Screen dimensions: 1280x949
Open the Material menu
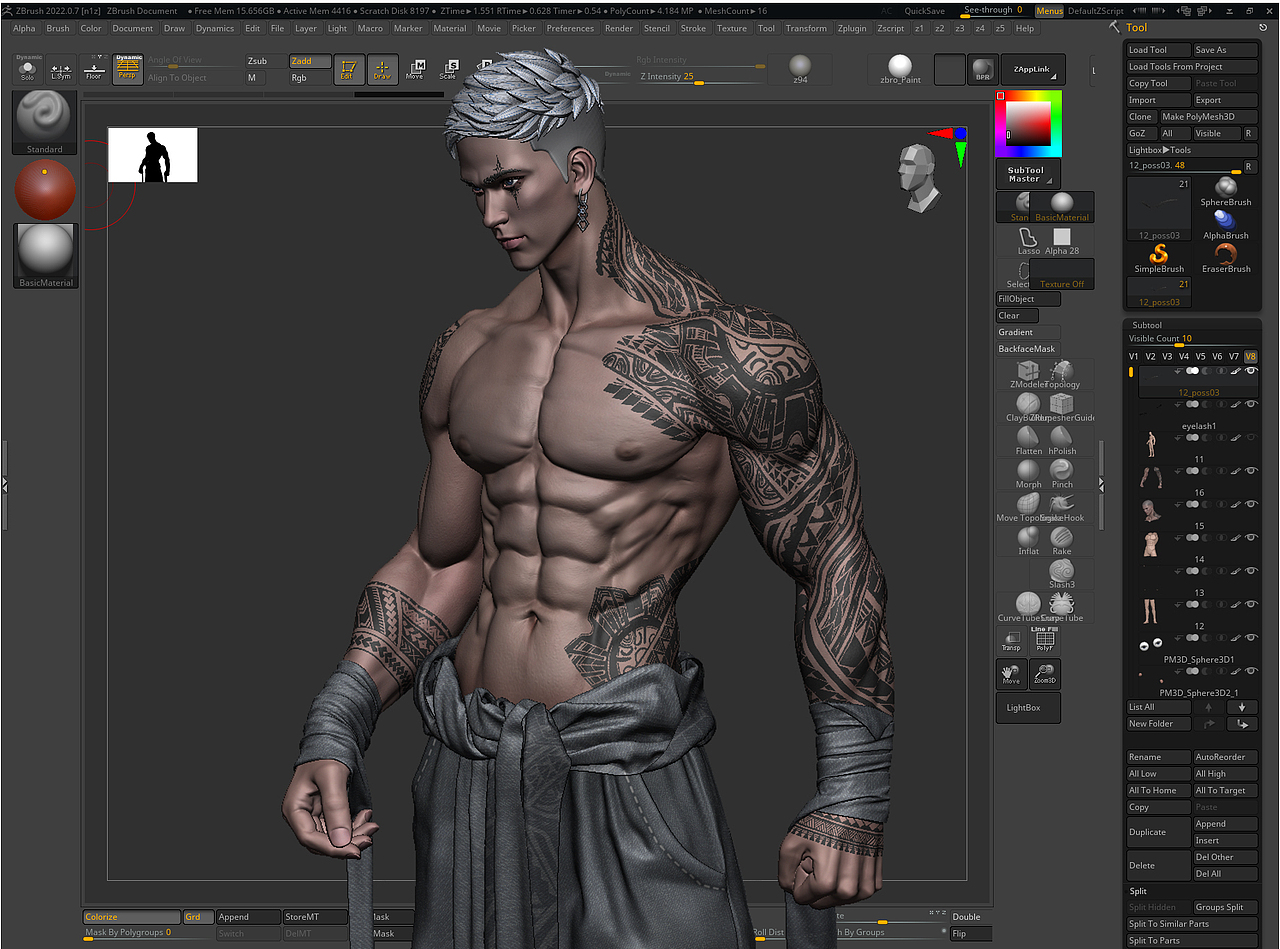click(x=450, y=28)
